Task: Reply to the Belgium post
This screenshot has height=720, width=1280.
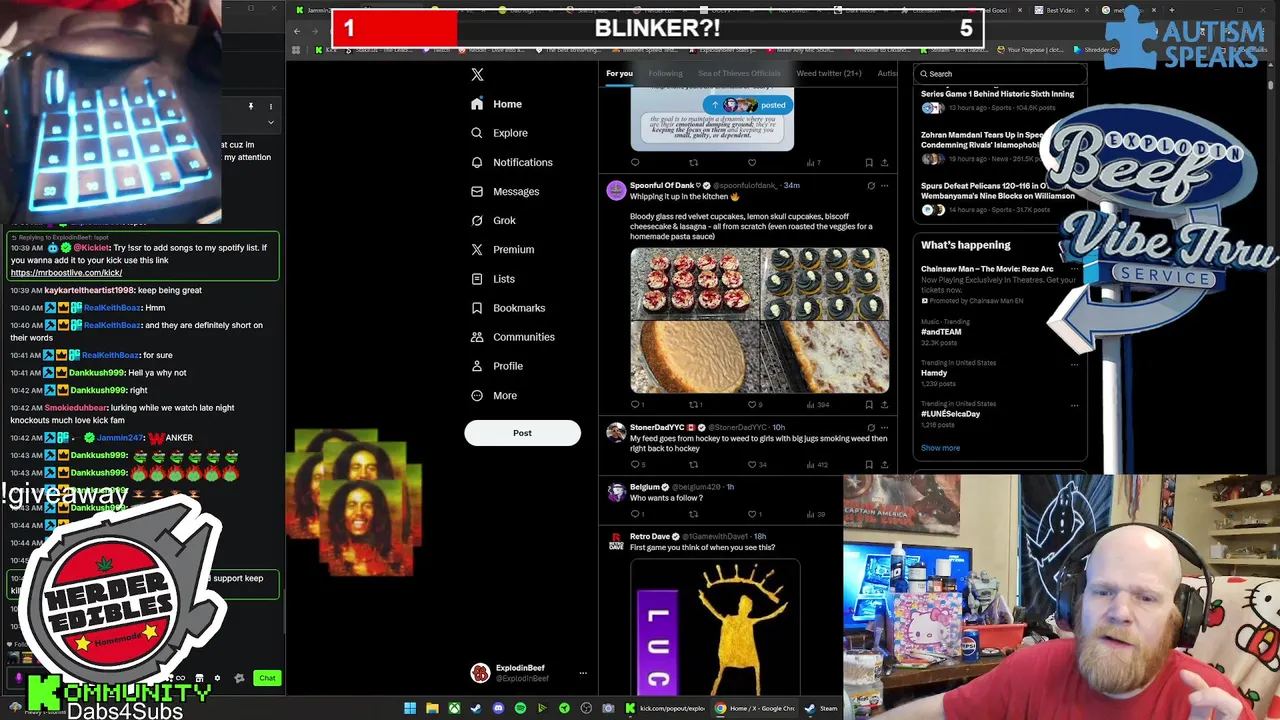Action: tap(635, 514)
